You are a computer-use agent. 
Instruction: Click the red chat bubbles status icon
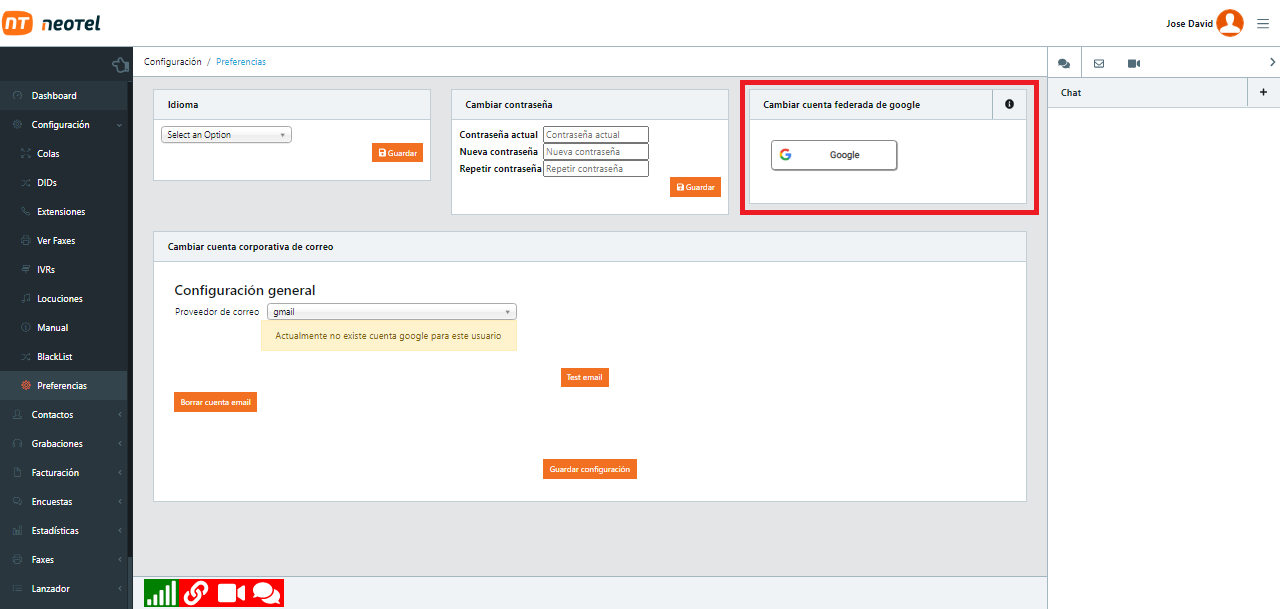tap(266, 592)
